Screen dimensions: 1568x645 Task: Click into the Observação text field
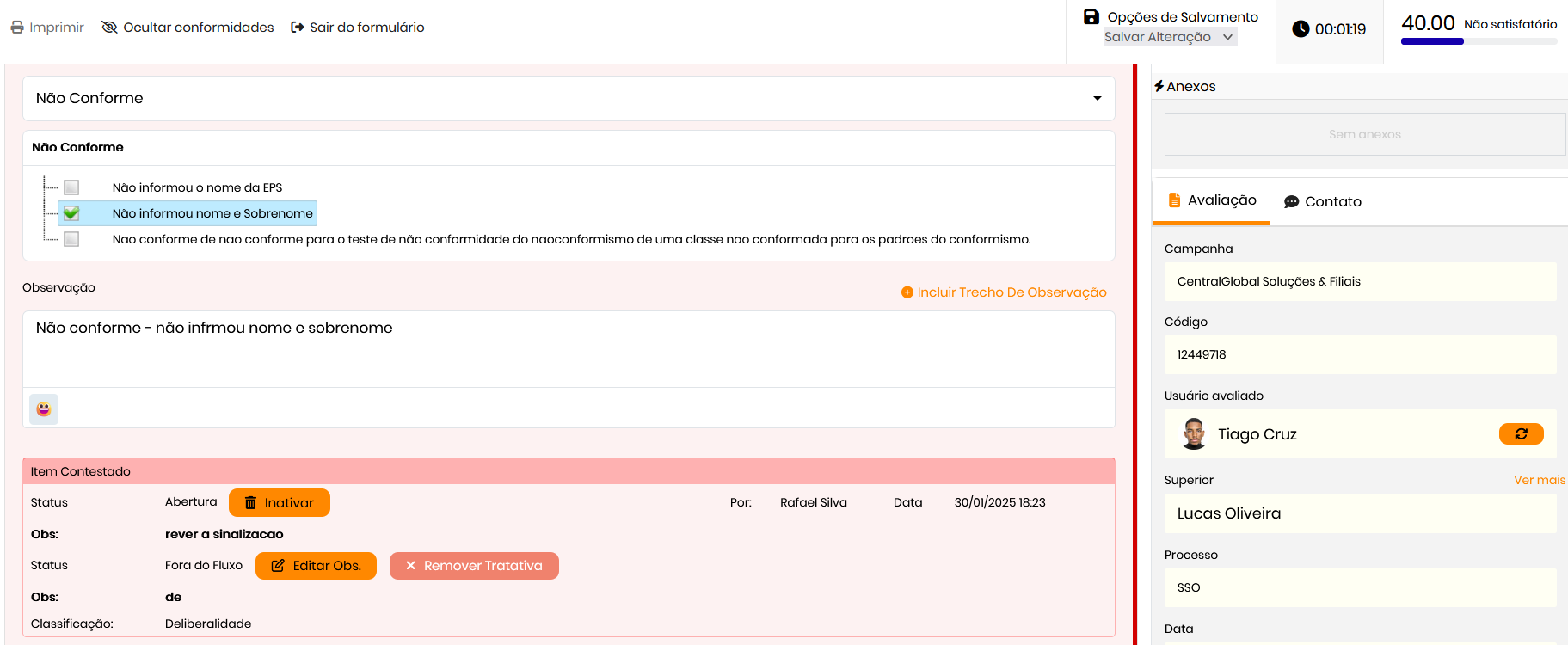568,348
